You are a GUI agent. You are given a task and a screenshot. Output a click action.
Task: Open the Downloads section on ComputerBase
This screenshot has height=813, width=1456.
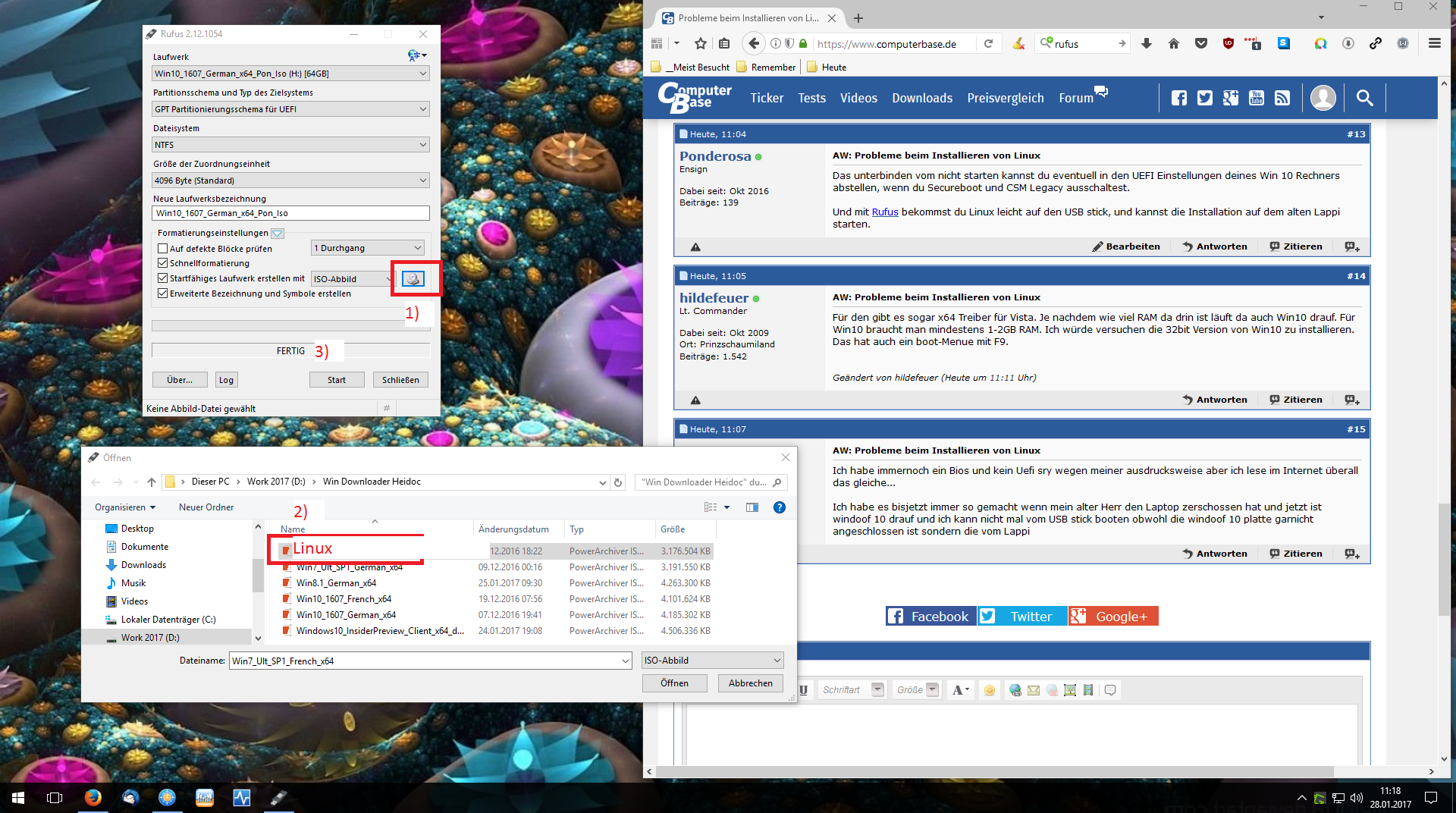[x=922, y=98]
